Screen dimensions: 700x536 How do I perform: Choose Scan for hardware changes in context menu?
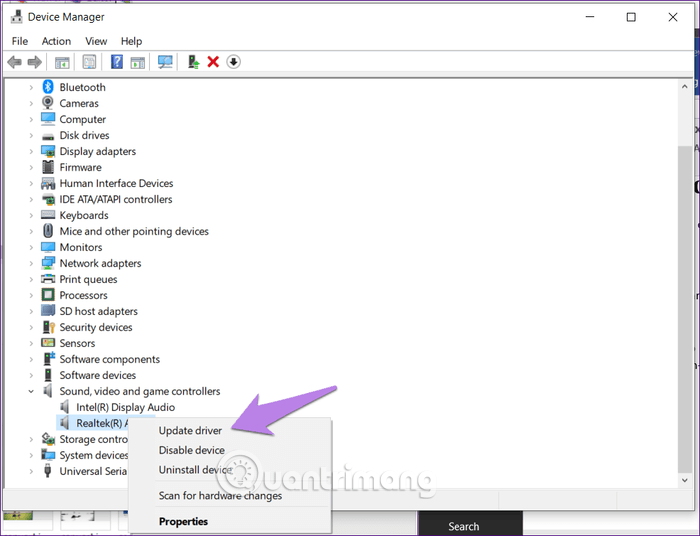tap(220, 495)
